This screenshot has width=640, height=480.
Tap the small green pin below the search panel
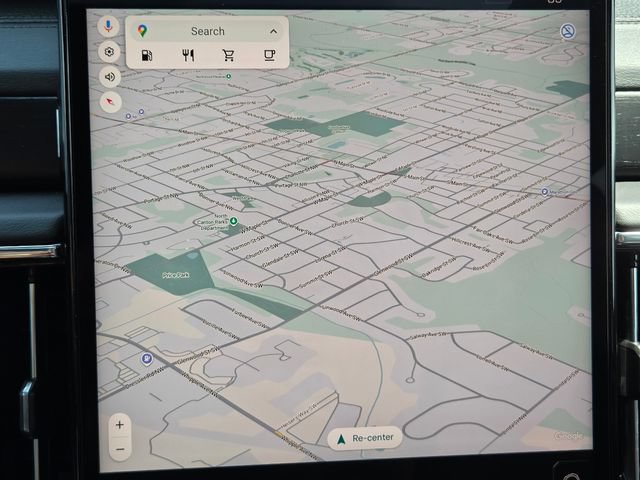[229, 76]
